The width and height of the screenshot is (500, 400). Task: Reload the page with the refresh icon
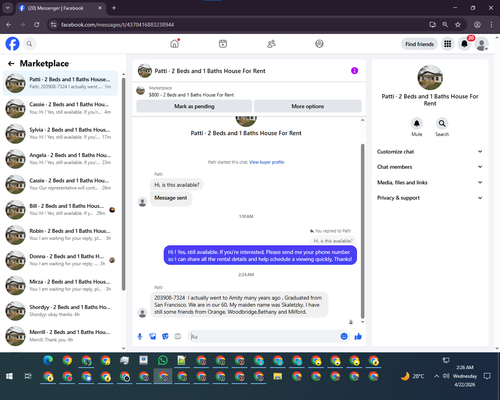(37, 25)
